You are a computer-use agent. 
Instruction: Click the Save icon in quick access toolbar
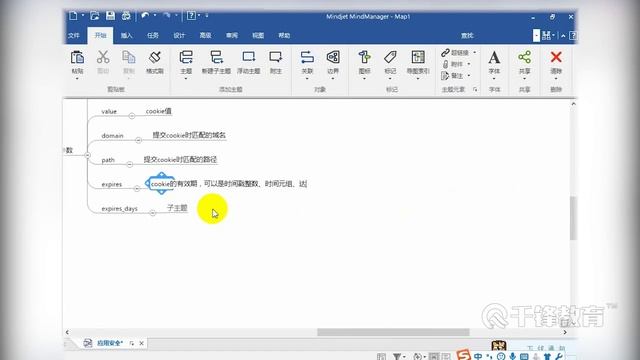(110, 16)
